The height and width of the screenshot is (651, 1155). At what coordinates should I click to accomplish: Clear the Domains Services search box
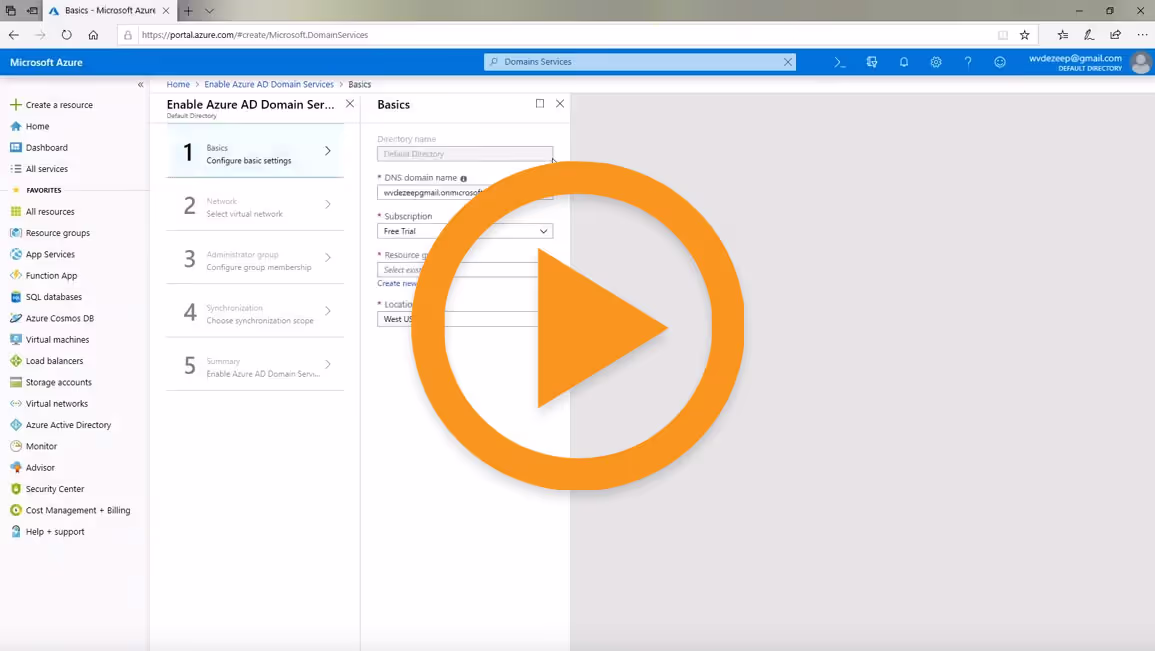tap(787, 62)
